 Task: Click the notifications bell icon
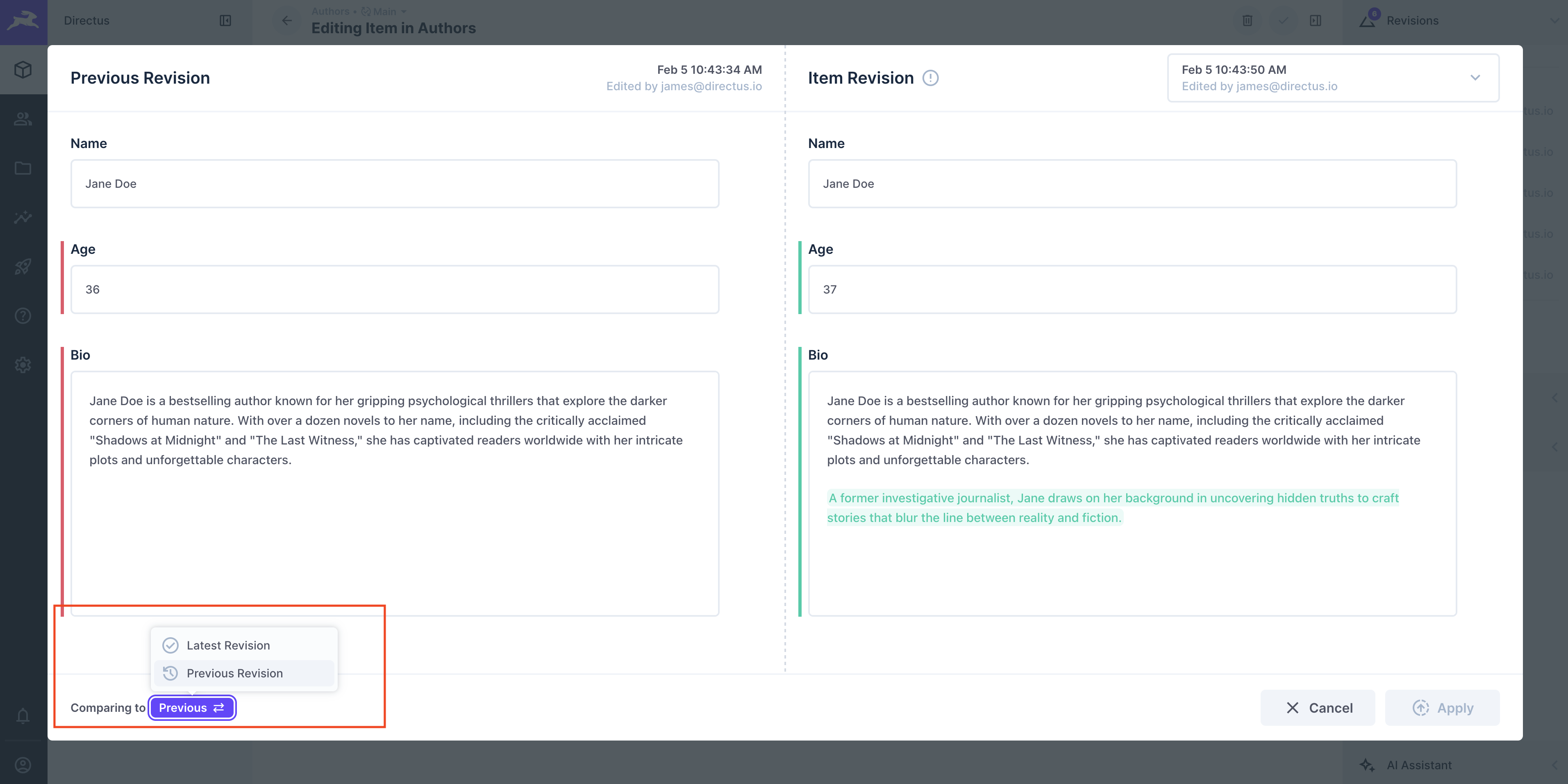[x=23, y=716]
